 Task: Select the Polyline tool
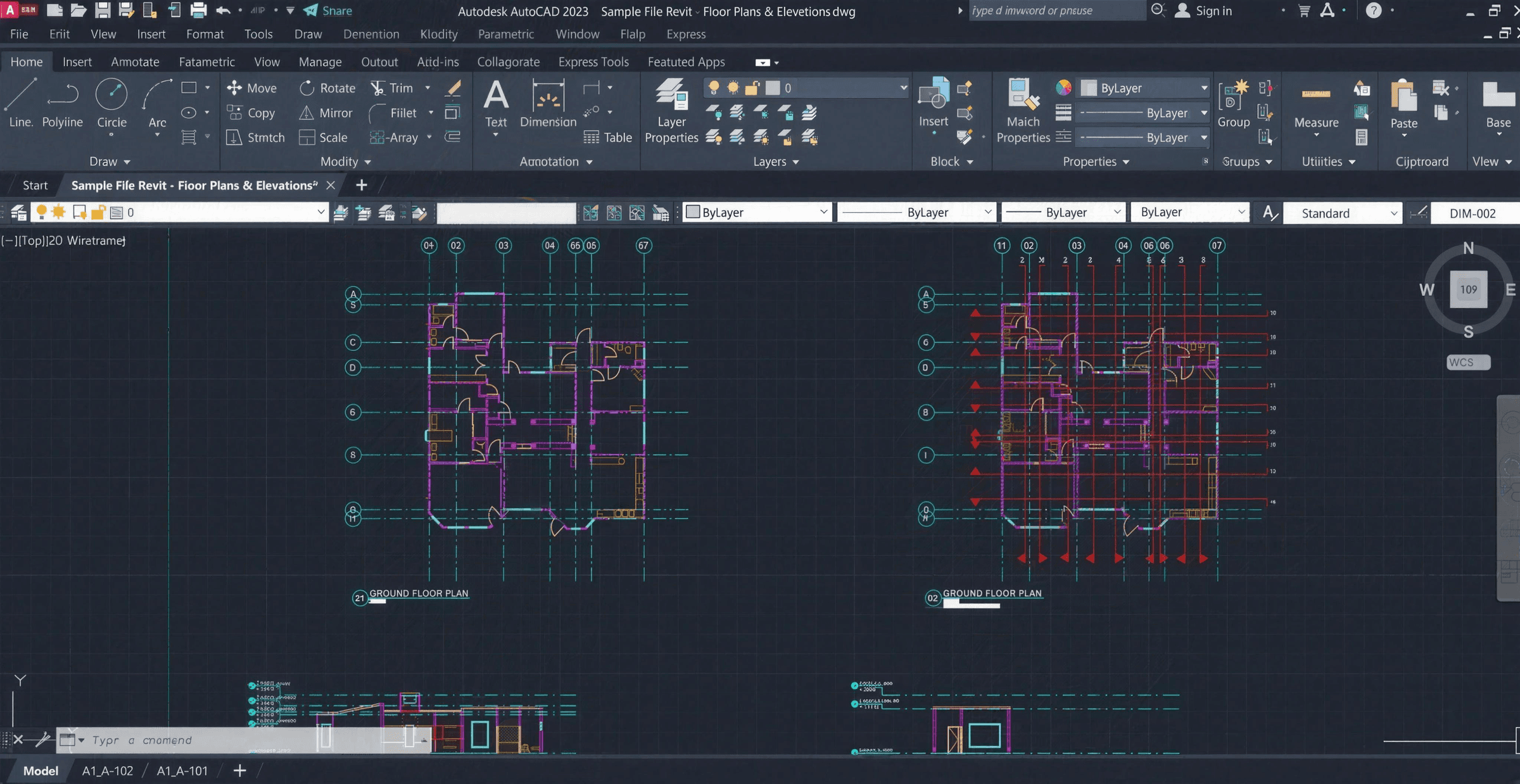tap(62, 103)
